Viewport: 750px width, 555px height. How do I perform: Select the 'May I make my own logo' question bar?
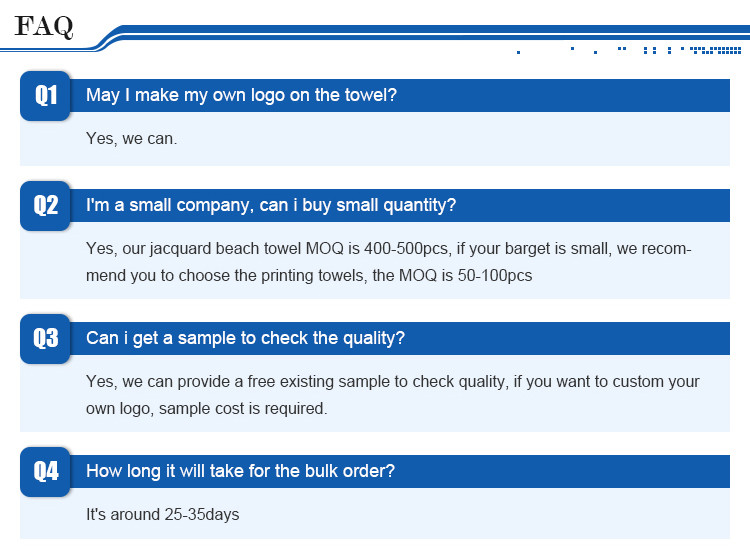[x=400, y=95]
